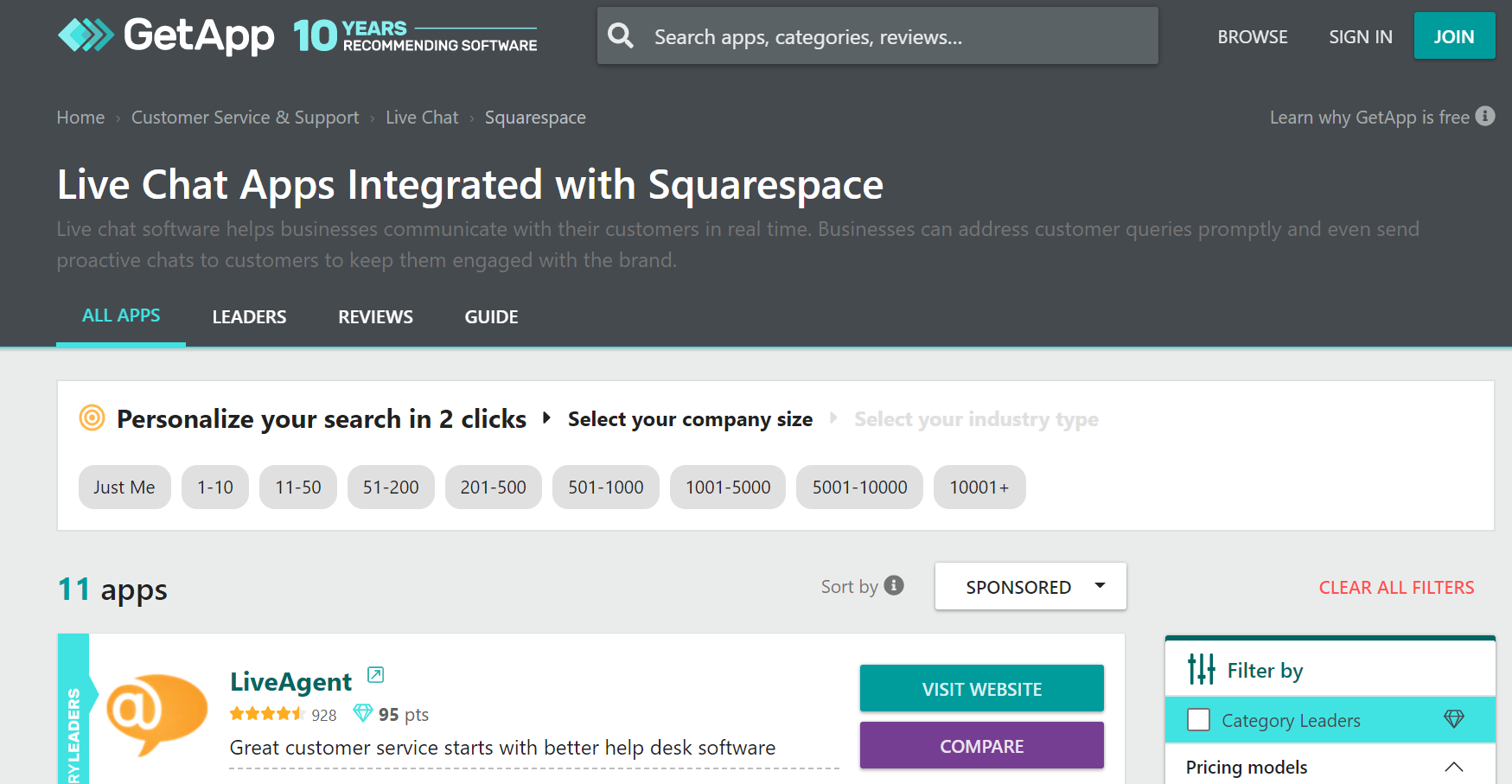Switch to the Reviews tab

pyautogui.click(x=376, y=317)
